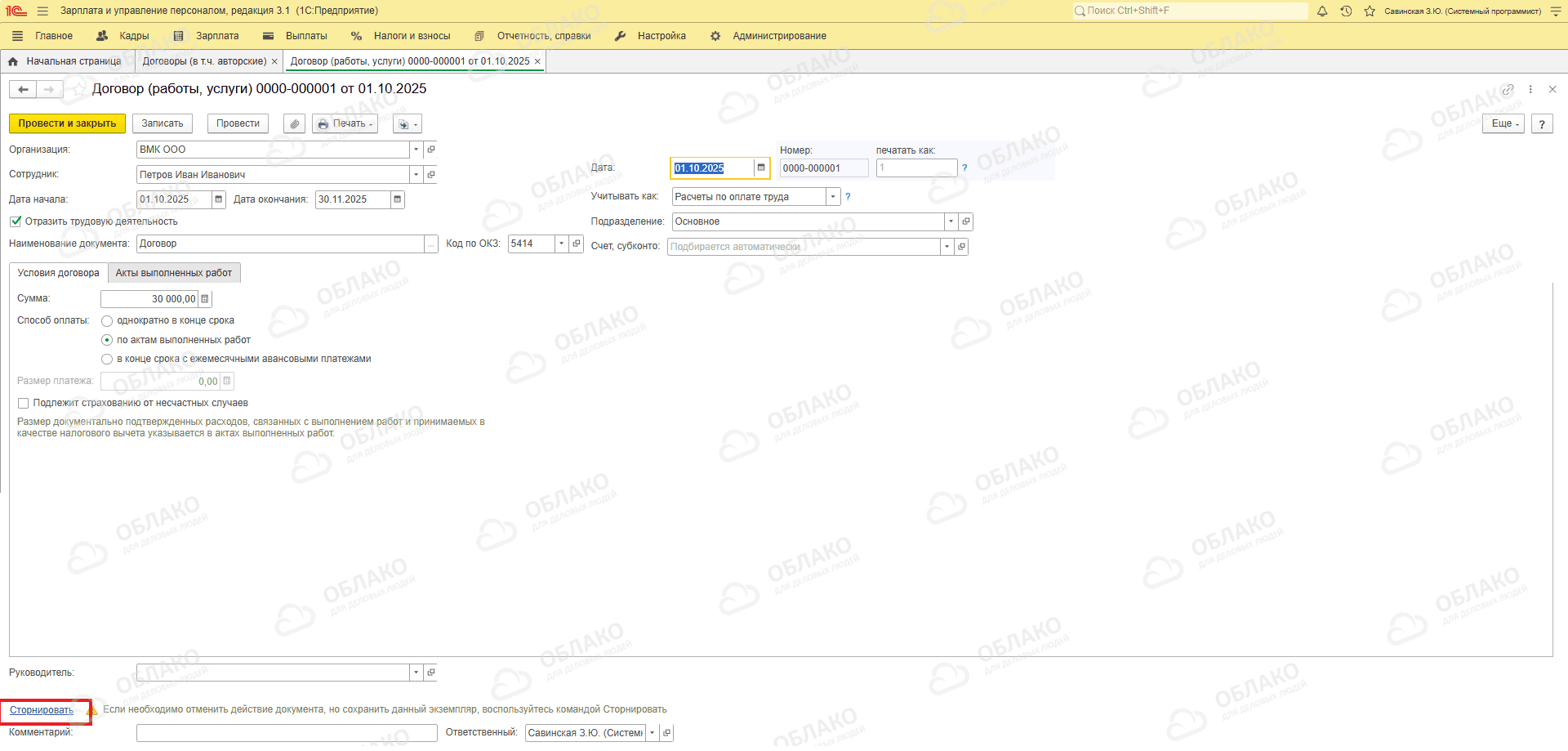Click the favorites star icon

coord(1370,11)
